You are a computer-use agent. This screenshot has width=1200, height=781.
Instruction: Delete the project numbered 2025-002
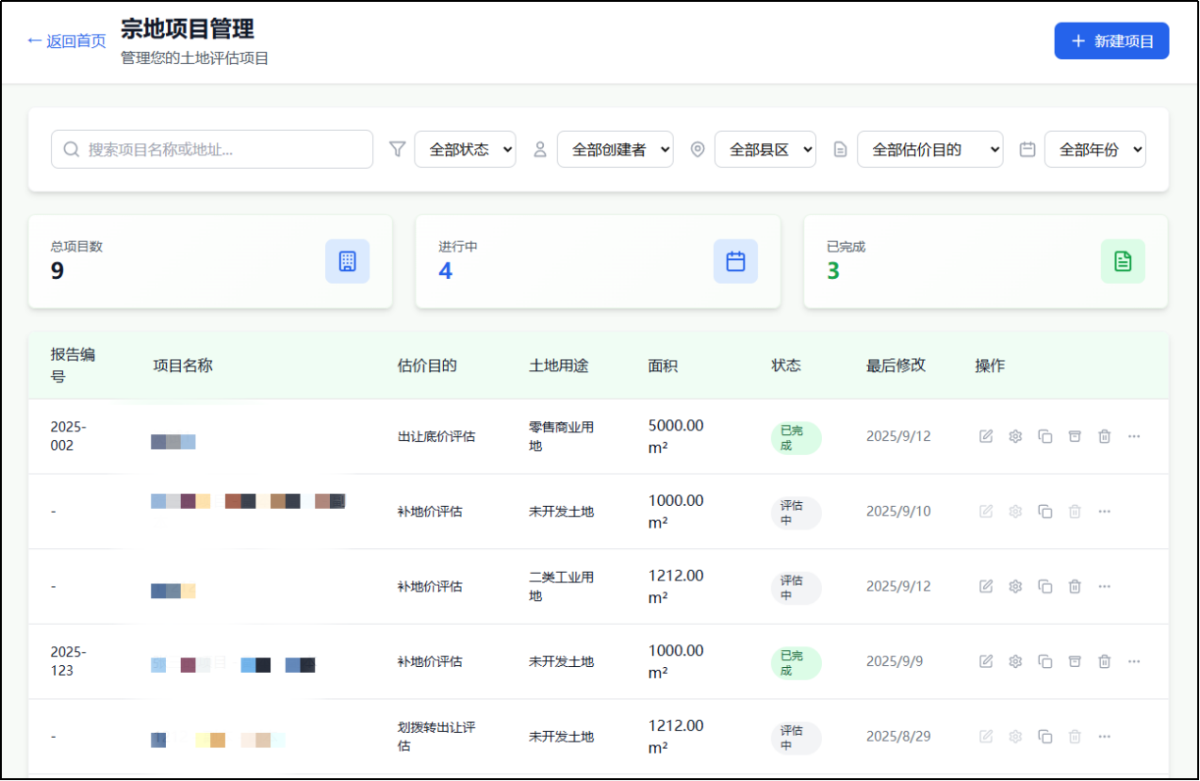point(1105,436)
